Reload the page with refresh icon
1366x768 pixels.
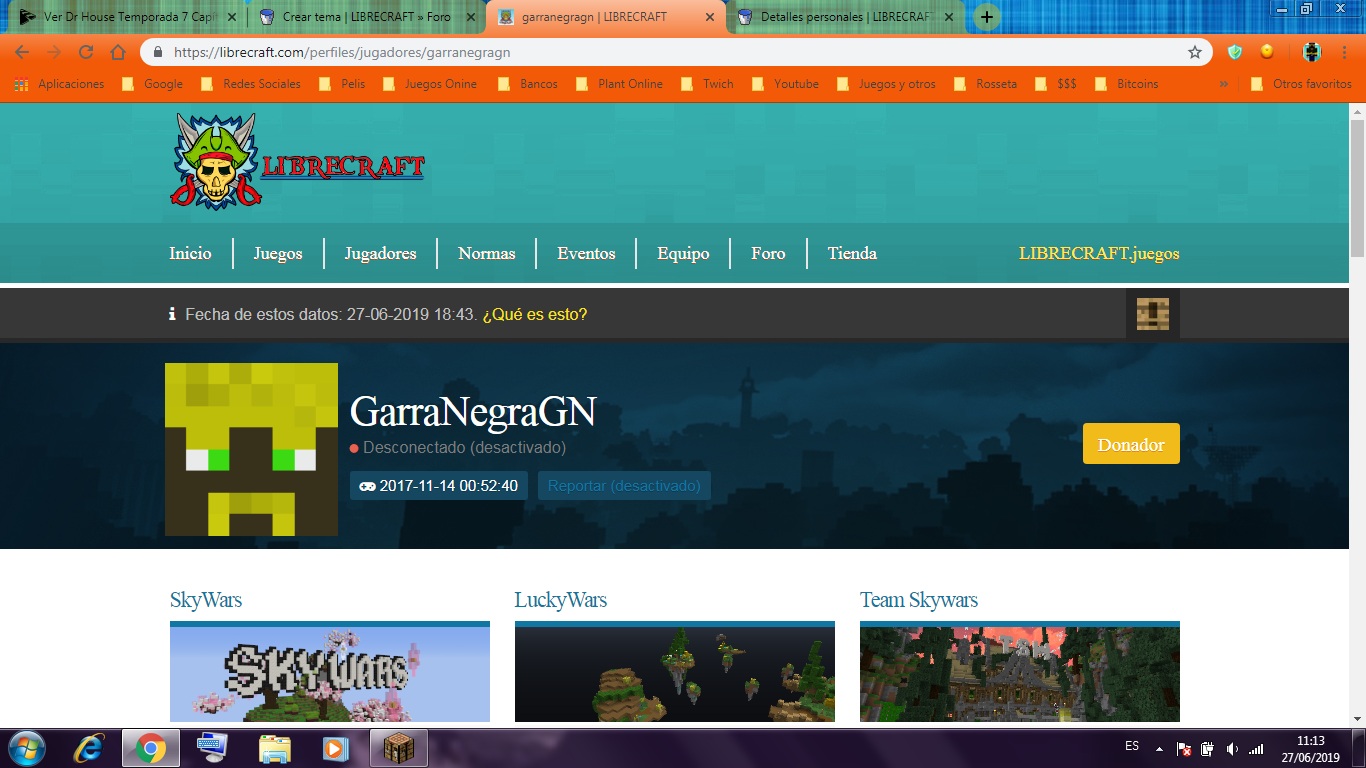coord(86,52)
